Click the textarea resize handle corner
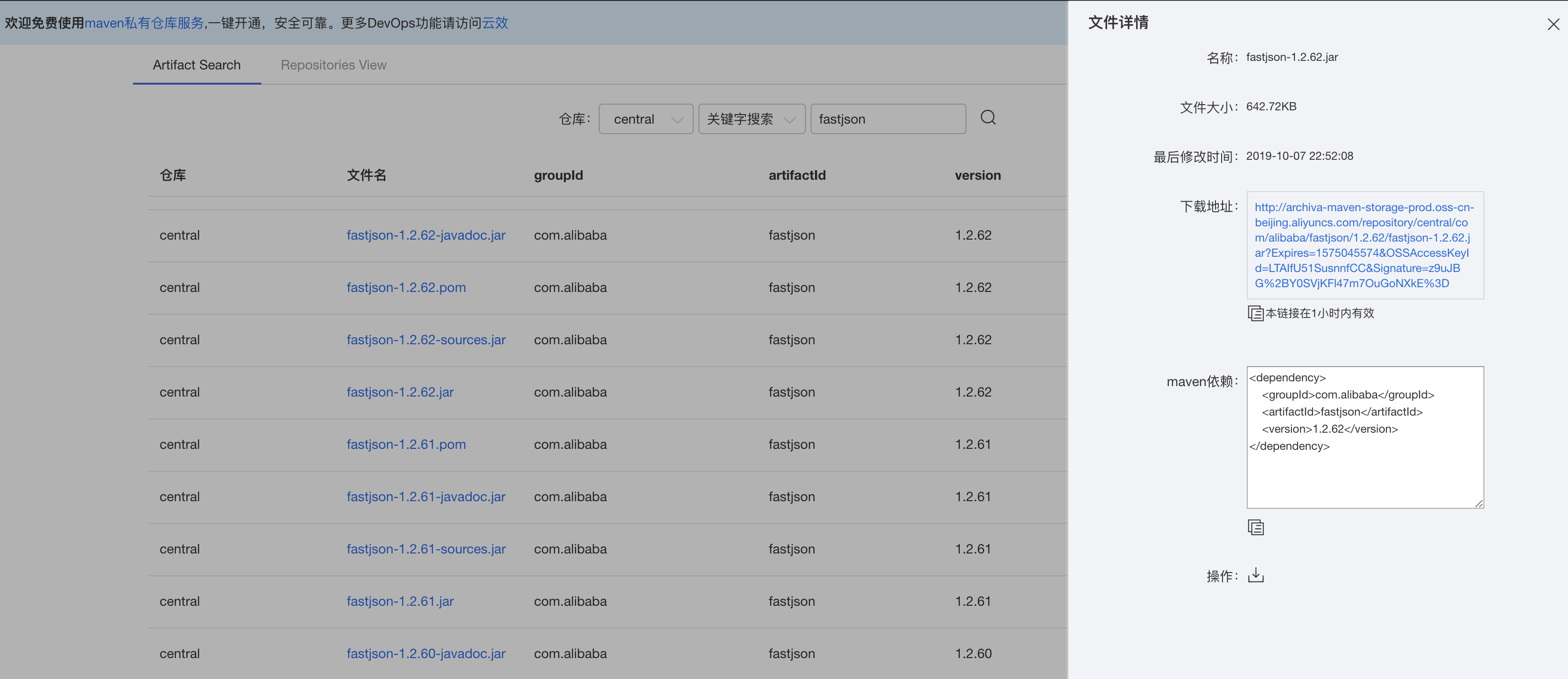 coord(1479,503)
